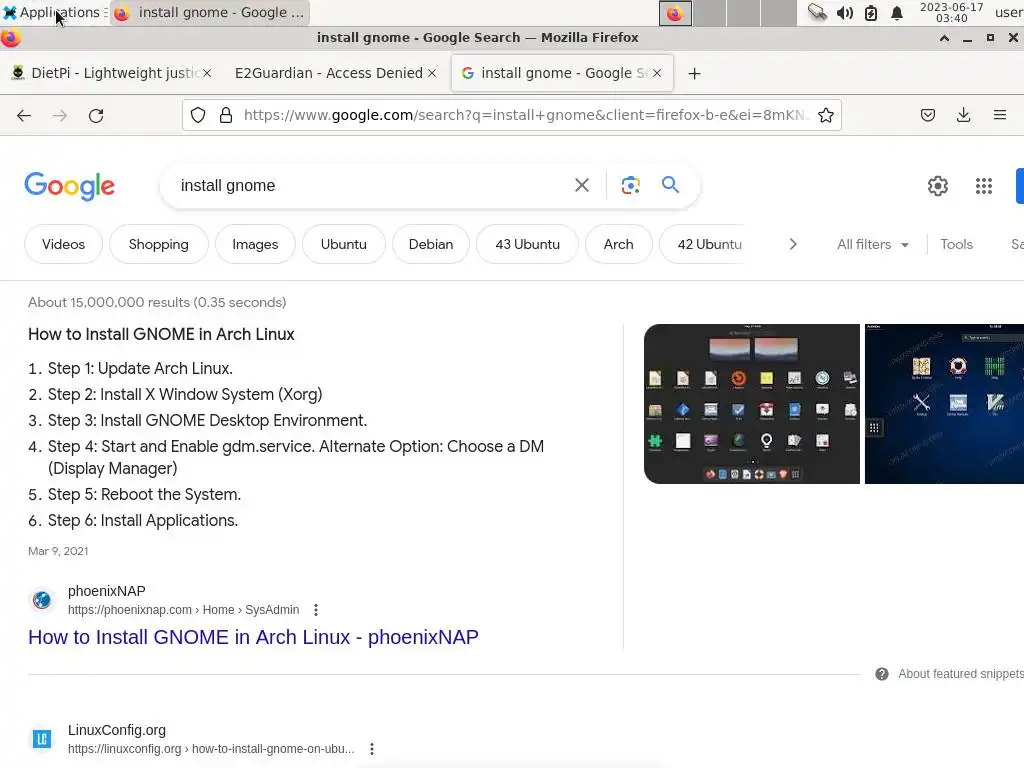Click the Google logo
1024x768 pixels.
pyautogui.click(x=69, y=187)
